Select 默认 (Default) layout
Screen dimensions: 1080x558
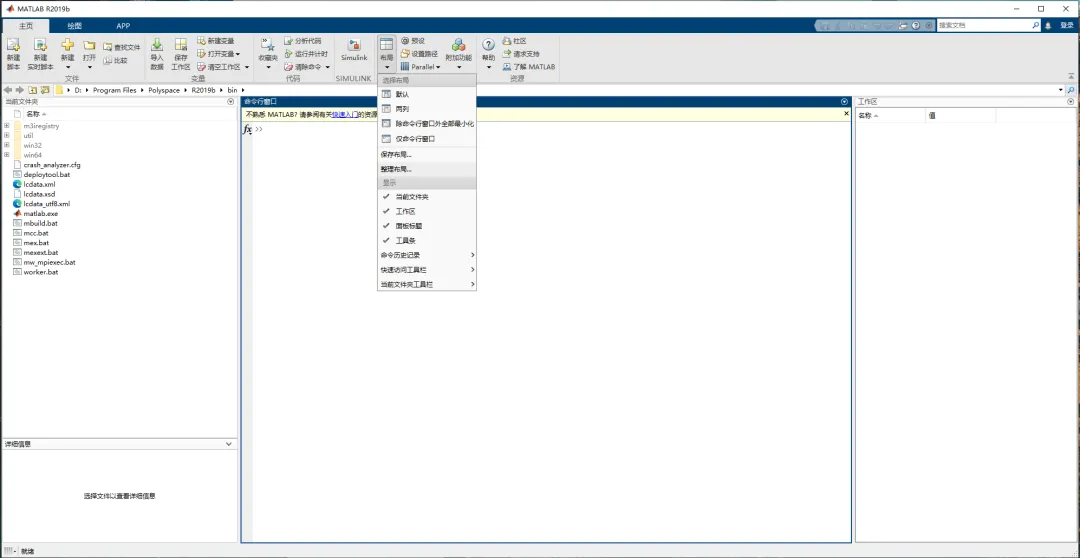tap(426, 94)
